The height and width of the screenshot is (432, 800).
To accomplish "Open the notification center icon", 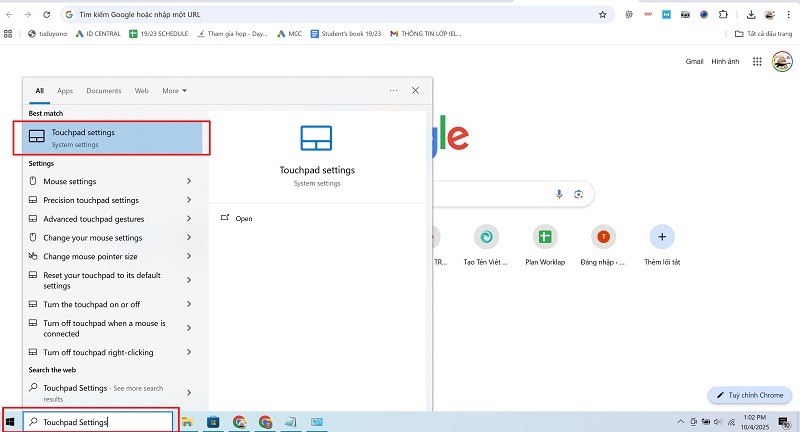I will pyautogui.click(x=784, y=422).
